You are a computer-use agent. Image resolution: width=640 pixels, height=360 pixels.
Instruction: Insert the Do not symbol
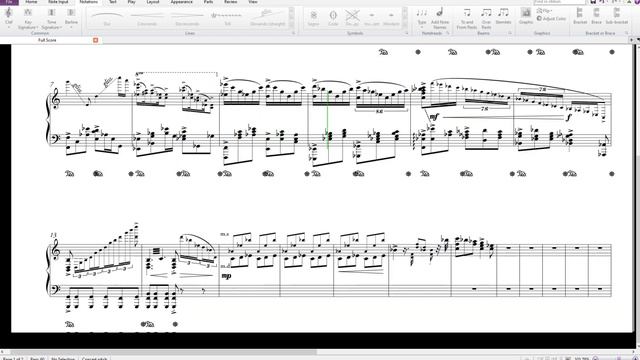(x=352, y=18)
